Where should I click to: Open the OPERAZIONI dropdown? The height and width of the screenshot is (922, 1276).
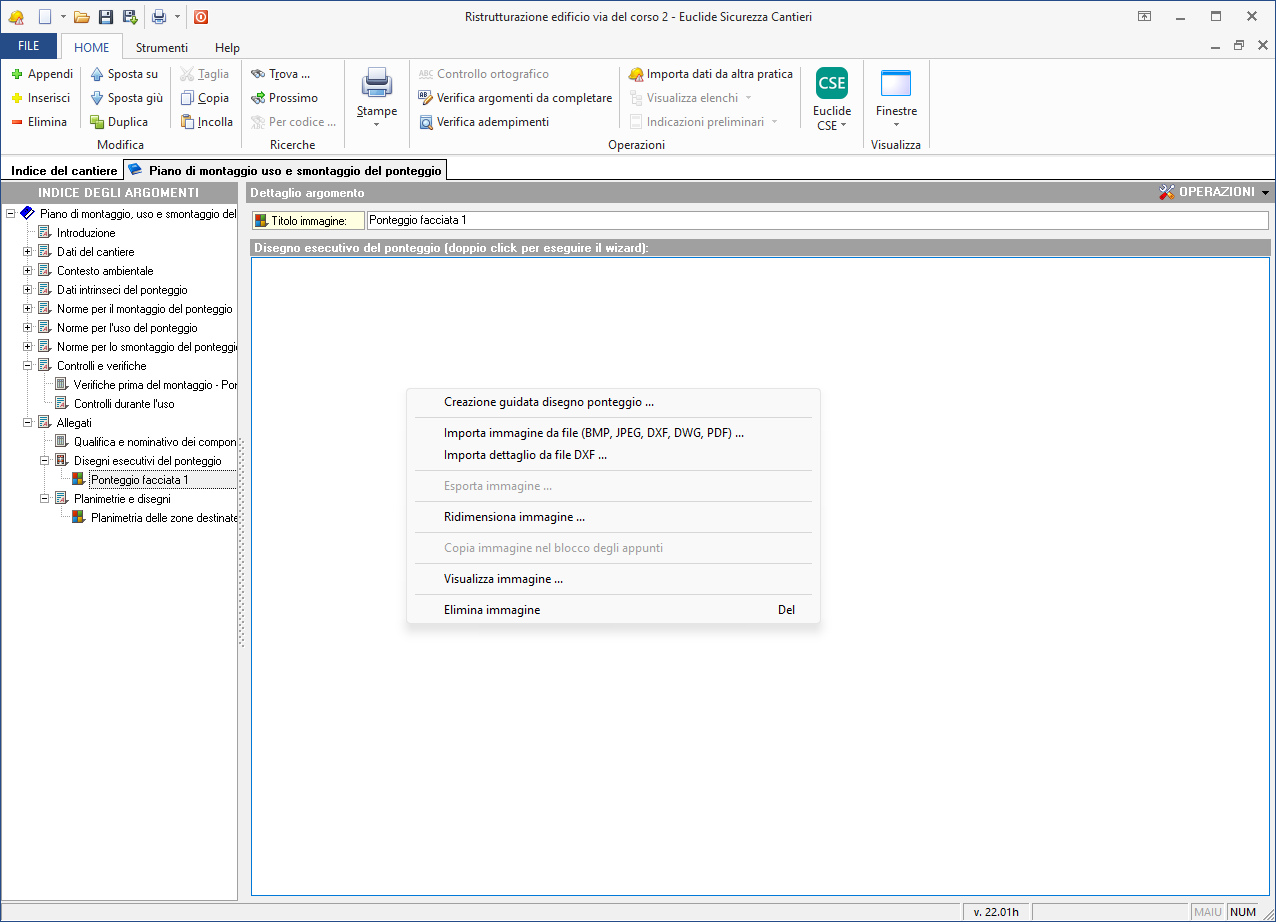pyautogui.click(x=1214, y=192)
